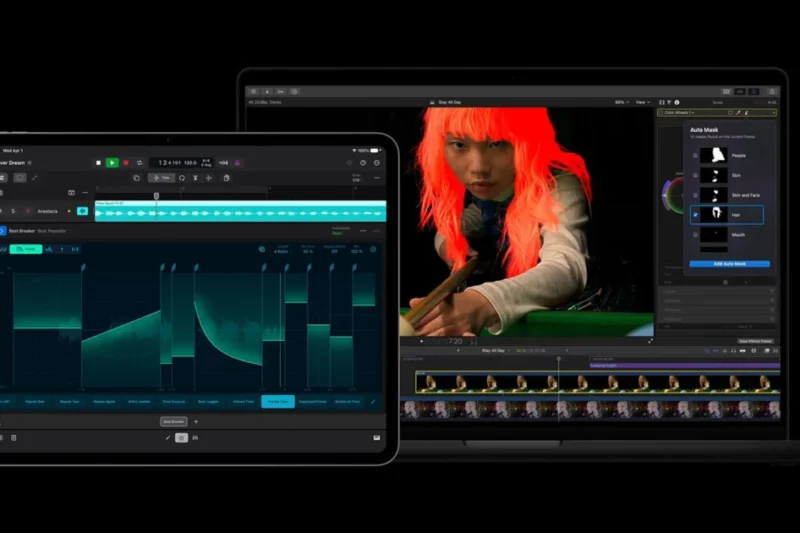
Task: Open the info inspector icon in Final Cut
Action: click(x=677, y=103)
